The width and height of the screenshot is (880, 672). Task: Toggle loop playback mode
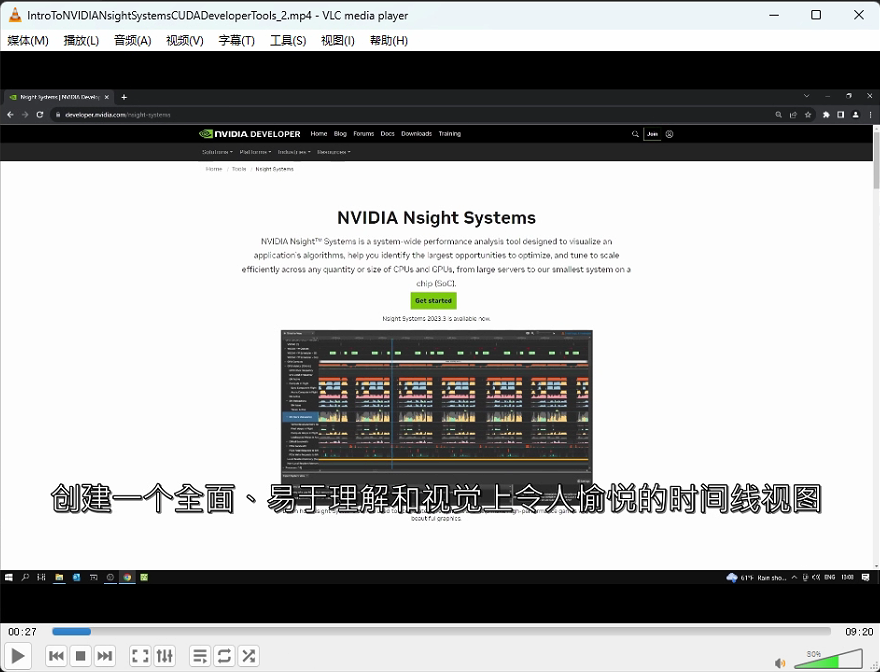click(224, 656)
